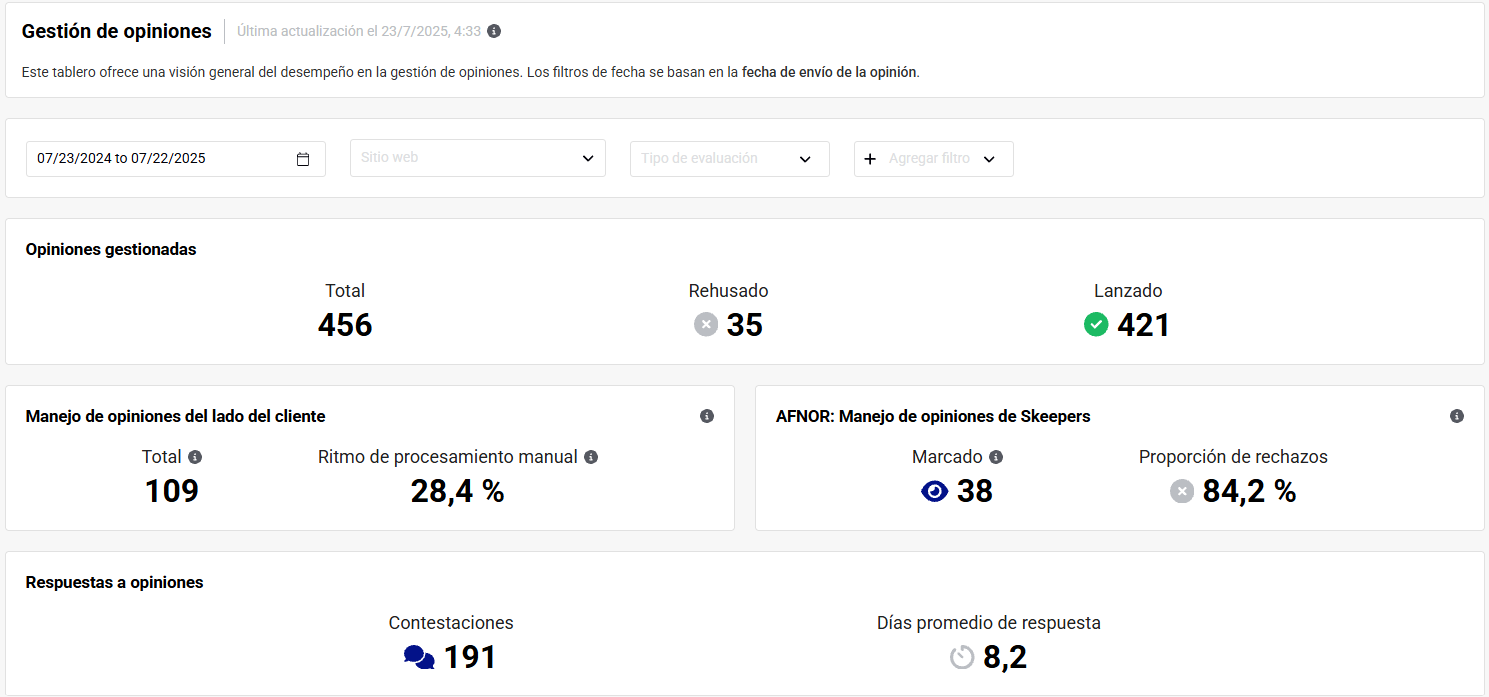This screenshot has height=697, width=1489.
Task: Click the timer icon beside Días promedio de respuesta
Action: (x=962, y=657)
